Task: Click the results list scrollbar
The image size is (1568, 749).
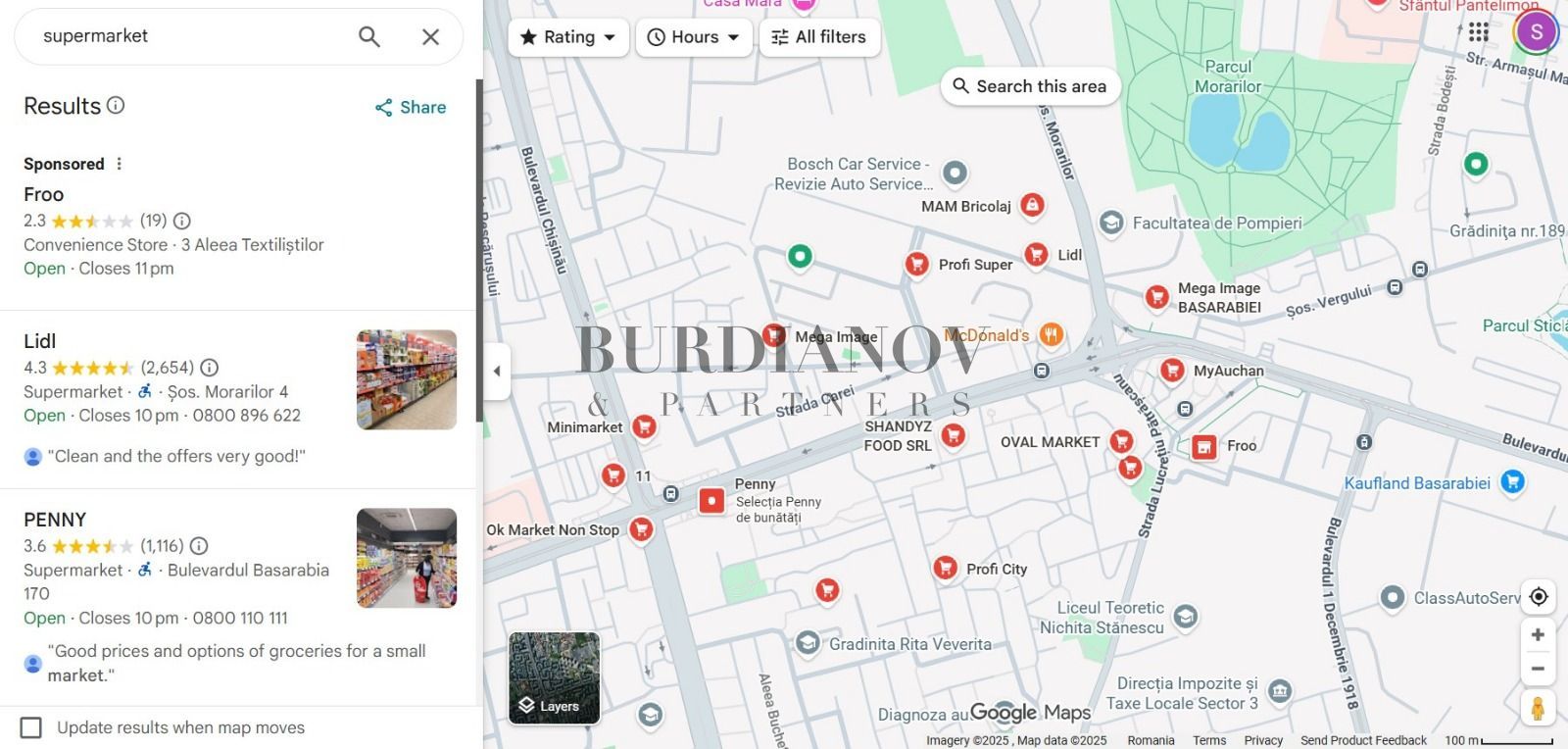Action: pos(479,250)
